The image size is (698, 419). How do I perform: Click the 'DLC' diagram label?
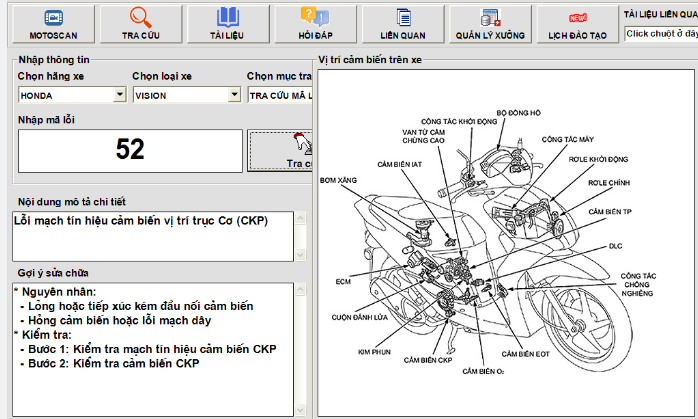[x=616, y=246]
